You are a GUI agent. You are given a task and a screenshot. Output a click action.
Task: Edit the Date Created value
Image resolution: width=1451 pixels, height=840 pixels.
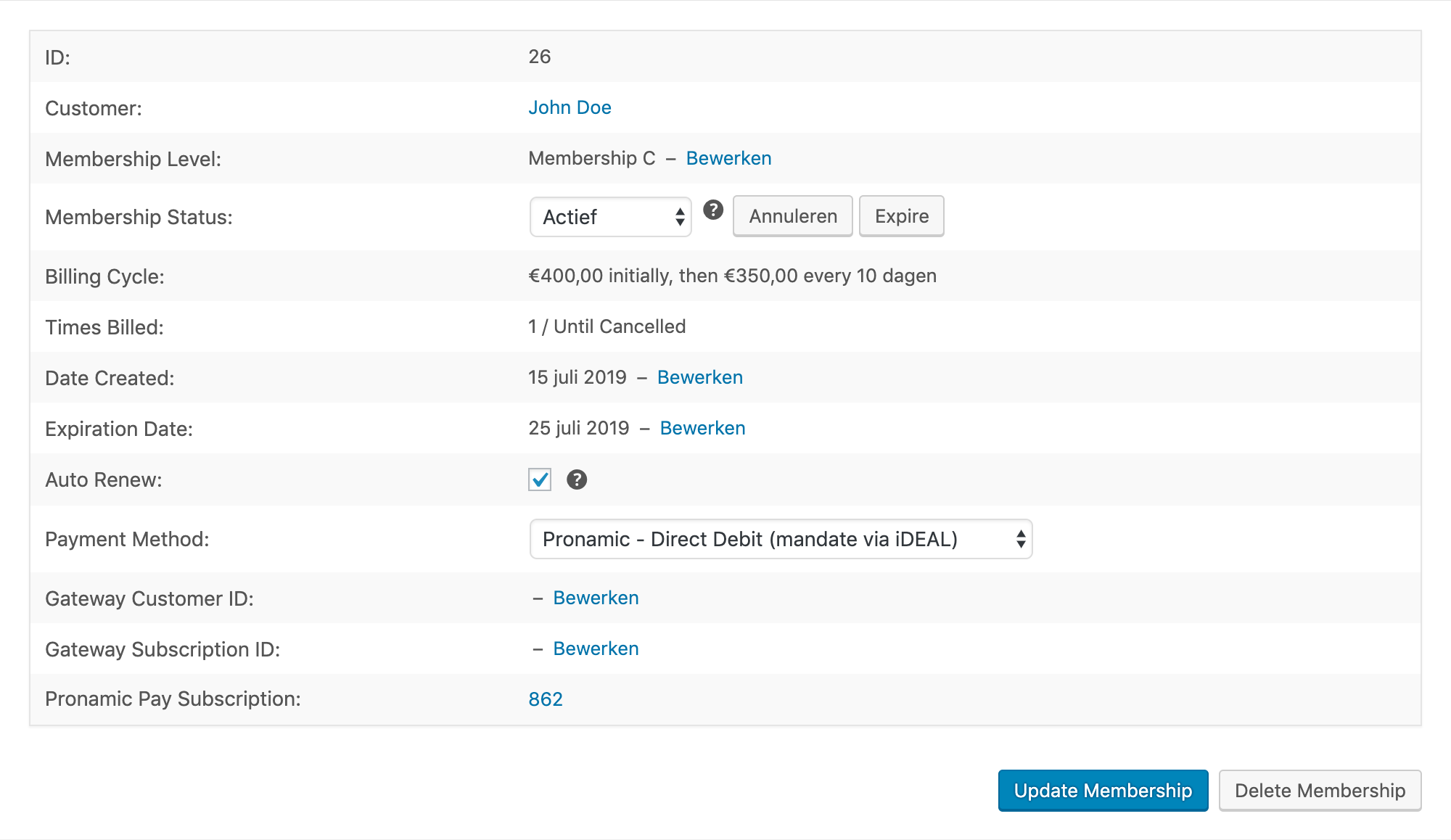click(x=699, y=377)
